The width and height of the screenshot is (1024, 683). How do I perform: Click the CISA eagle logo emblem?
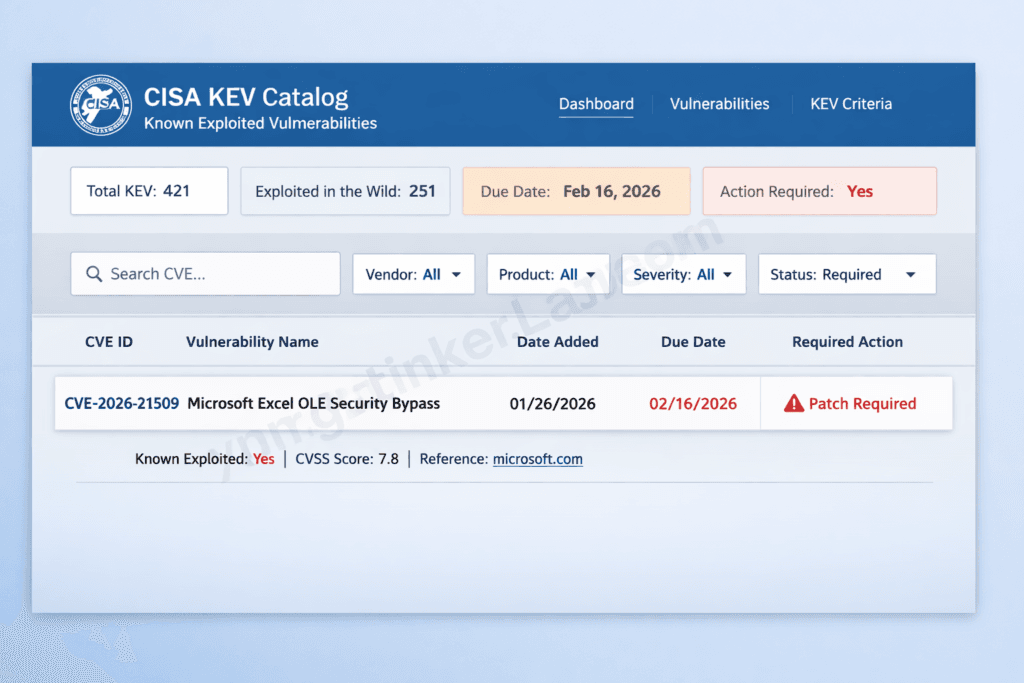click(99, 104)
